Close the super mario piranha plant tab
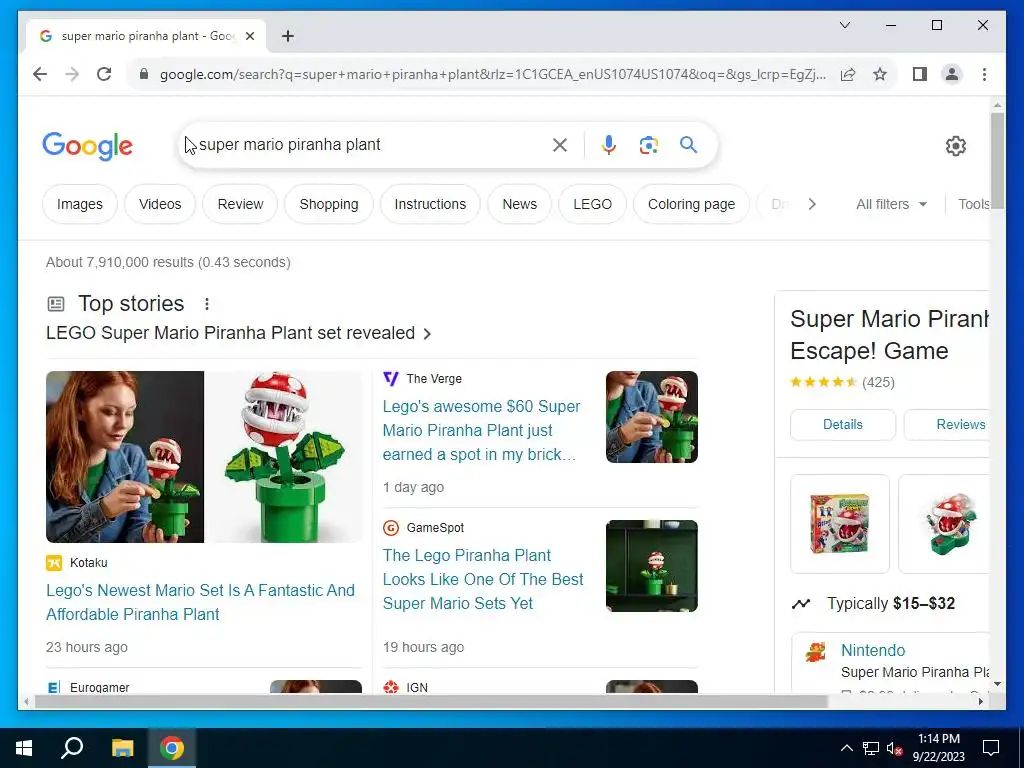The image size is (1024, 768). coord(249,36)
